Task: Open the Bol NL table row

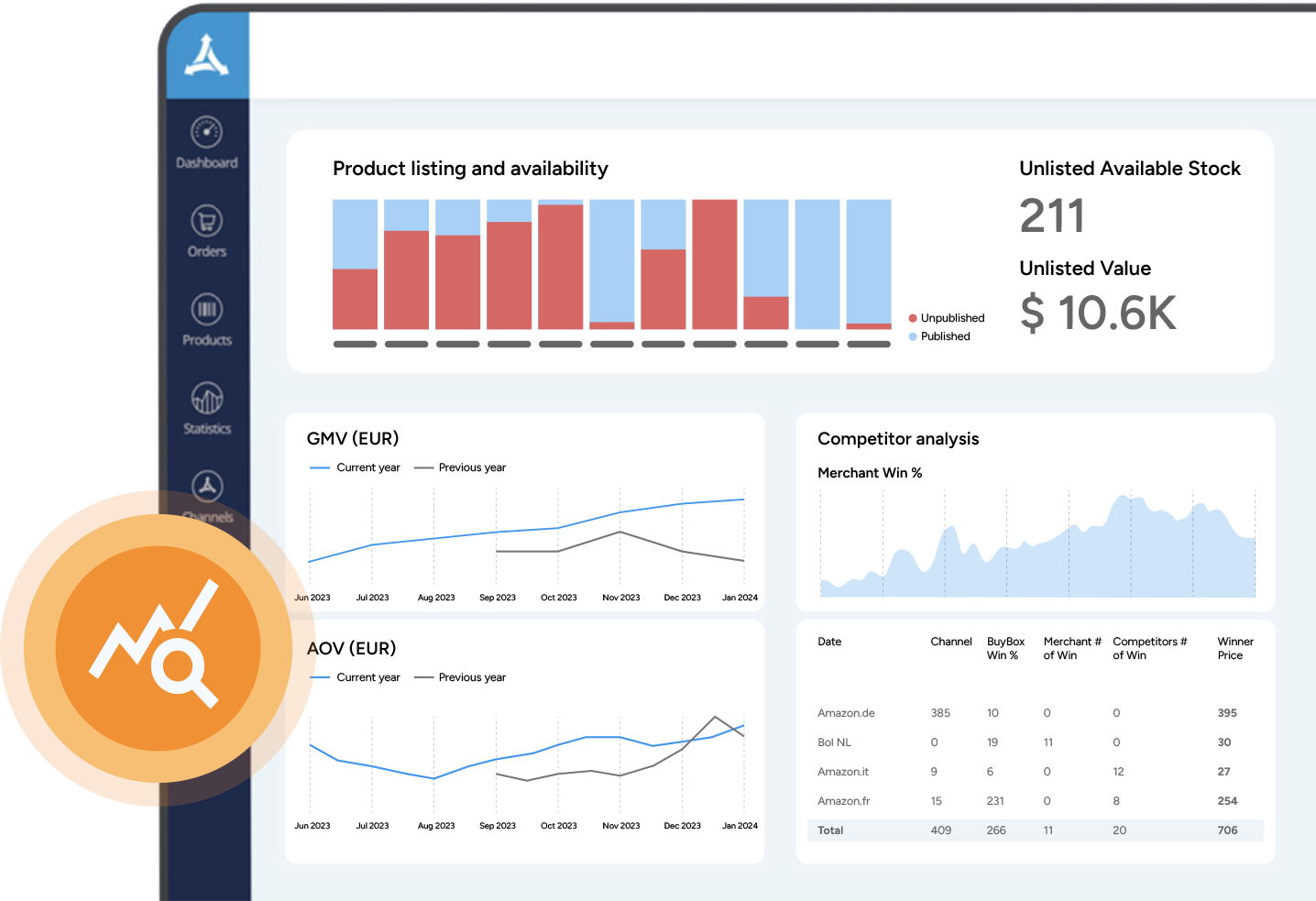Action: coord(834,742)
